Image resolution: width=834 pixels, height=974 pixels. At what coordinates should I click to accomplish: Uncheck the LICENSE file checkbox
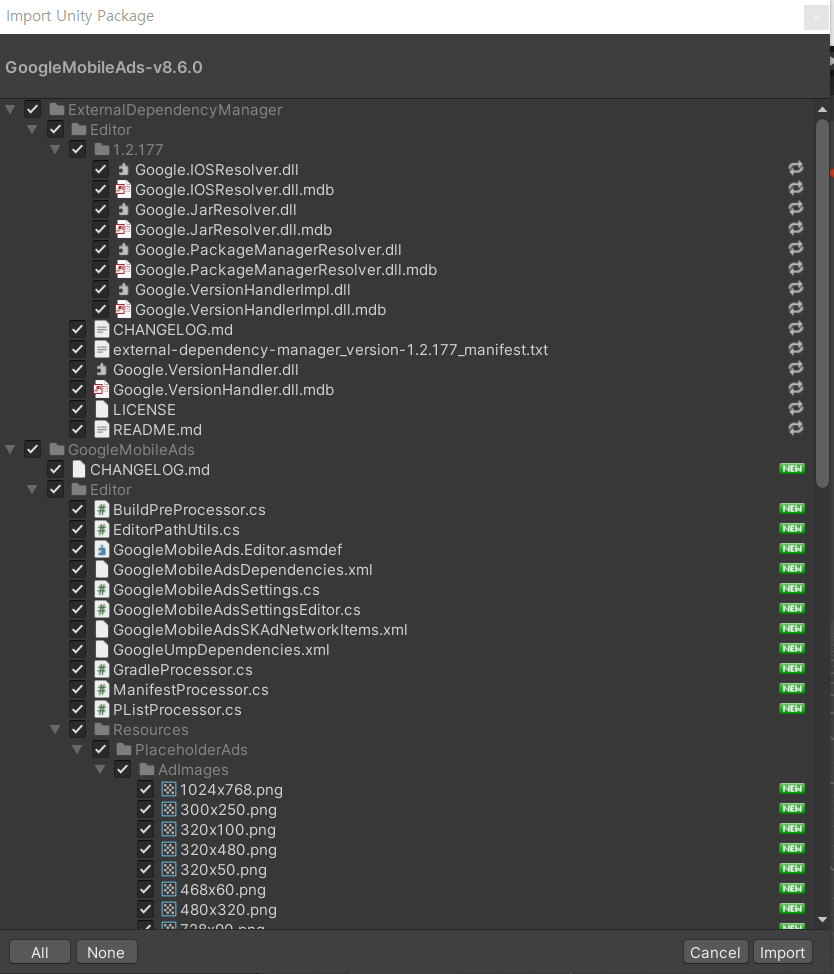tap(78, 409)
